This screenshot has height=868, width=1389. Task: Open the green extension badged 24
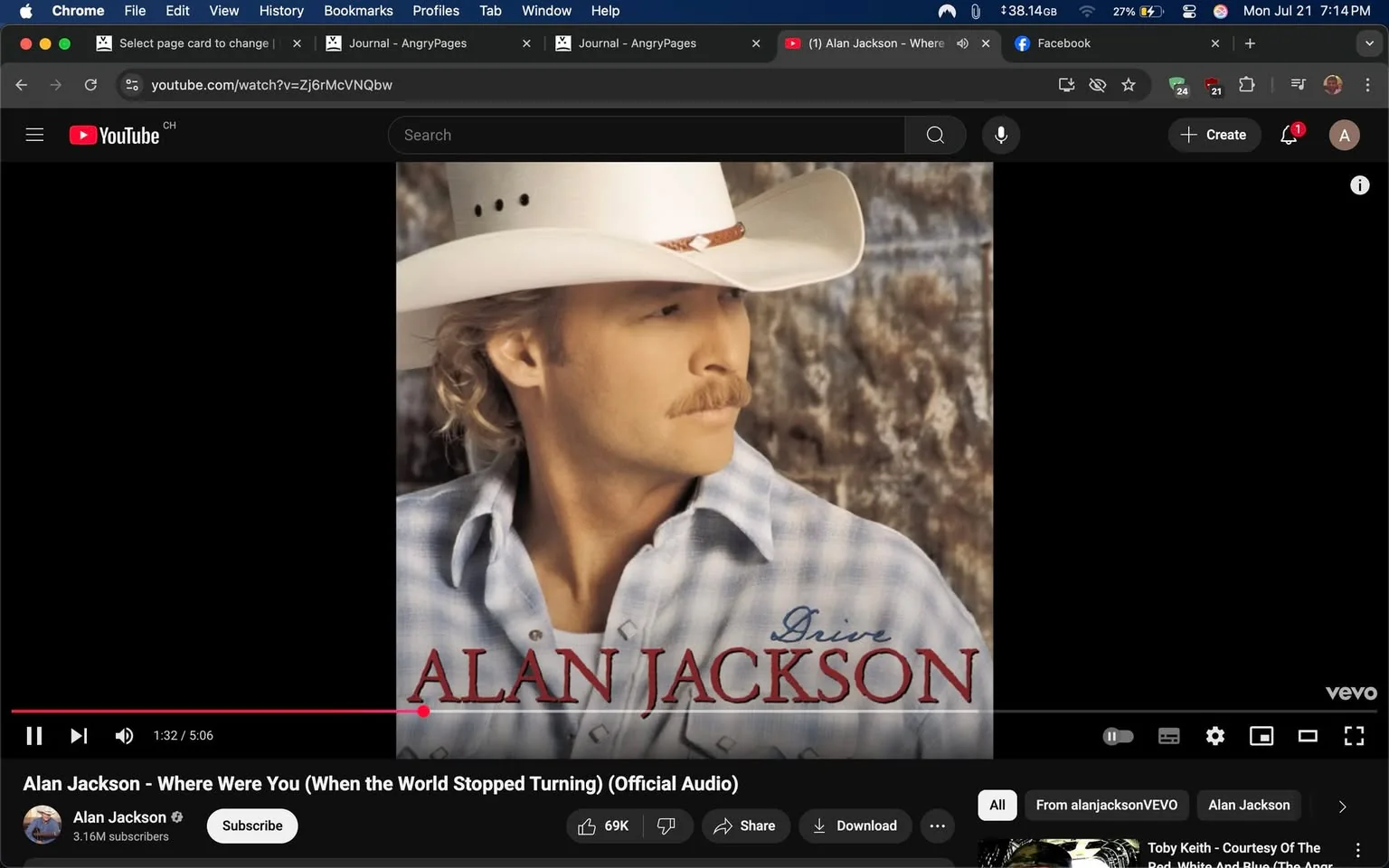point(1178,85)
